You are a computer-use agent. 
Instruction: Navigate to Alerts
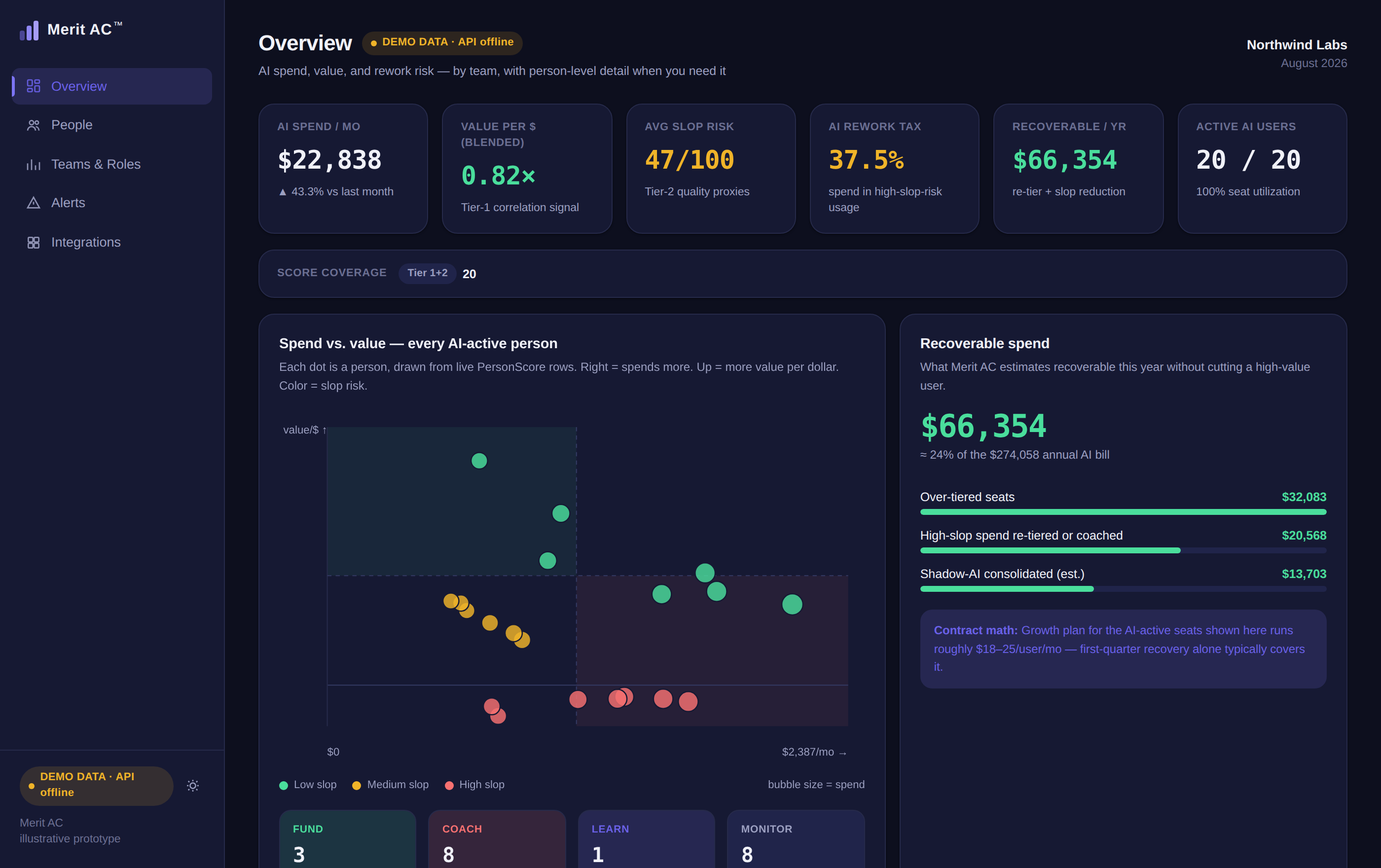[x=112, y=203]
